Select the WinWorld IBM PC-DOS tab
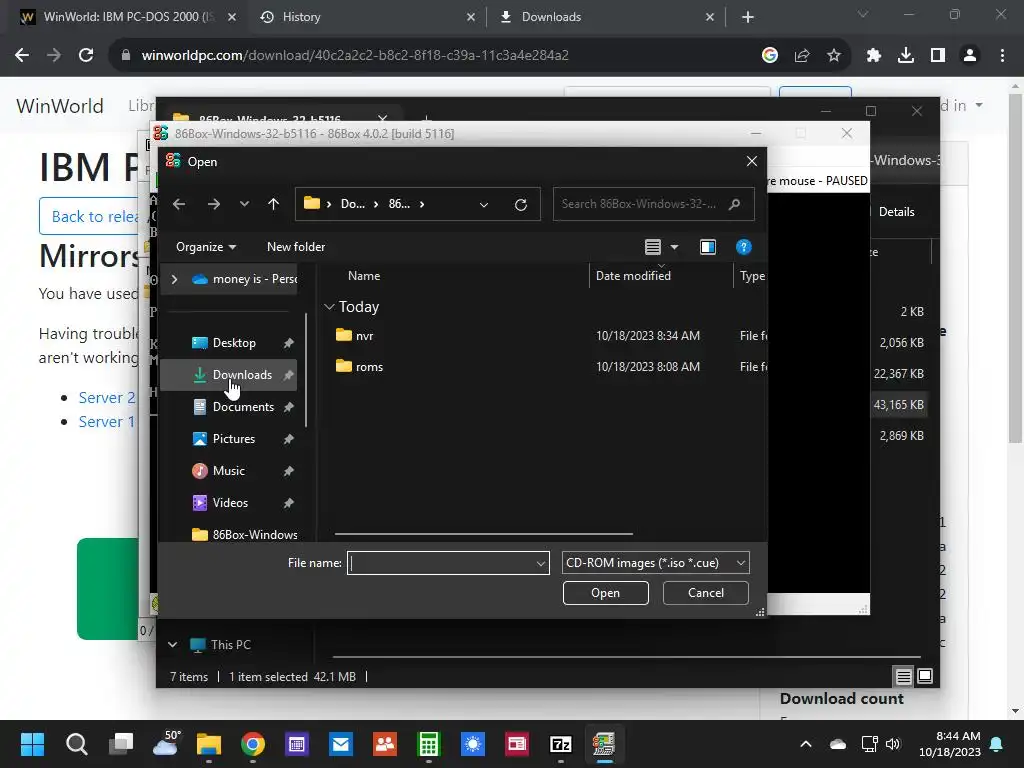Image resolution: width=1024 pixels, height=768 pixels. 128,17
